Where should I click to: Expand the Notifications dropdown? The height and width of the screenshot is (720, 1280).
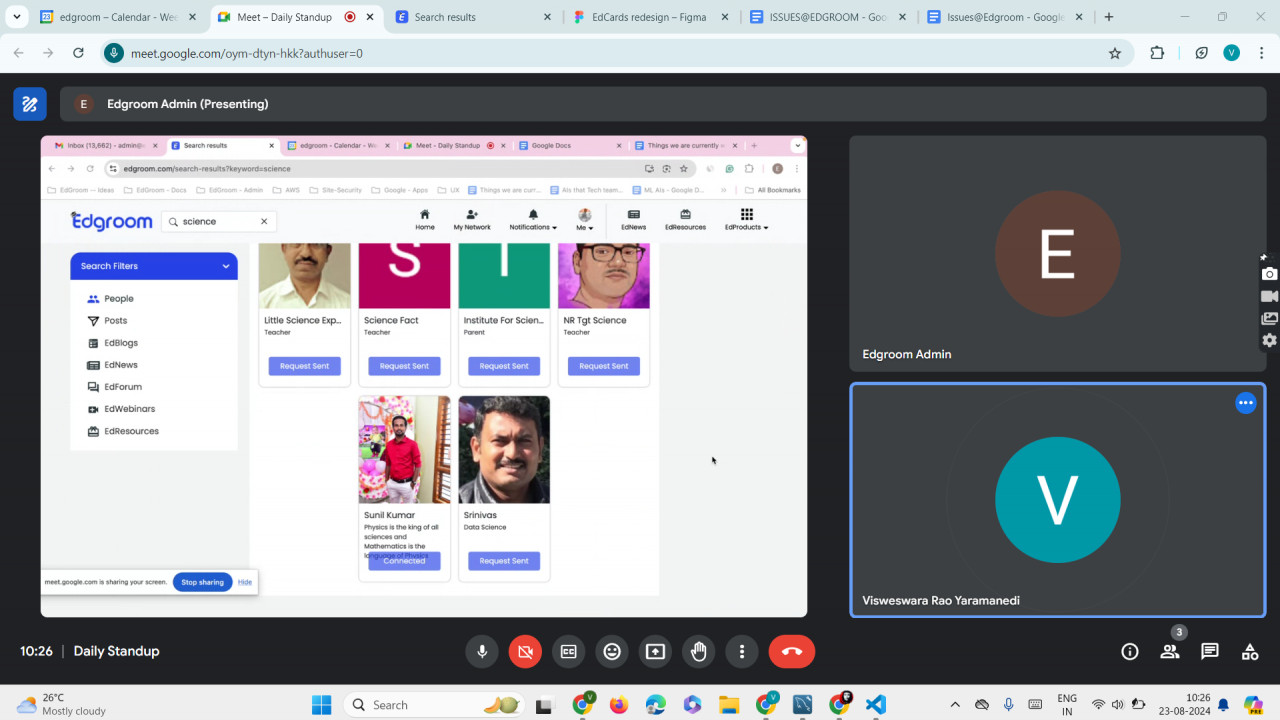click(533, 220)
